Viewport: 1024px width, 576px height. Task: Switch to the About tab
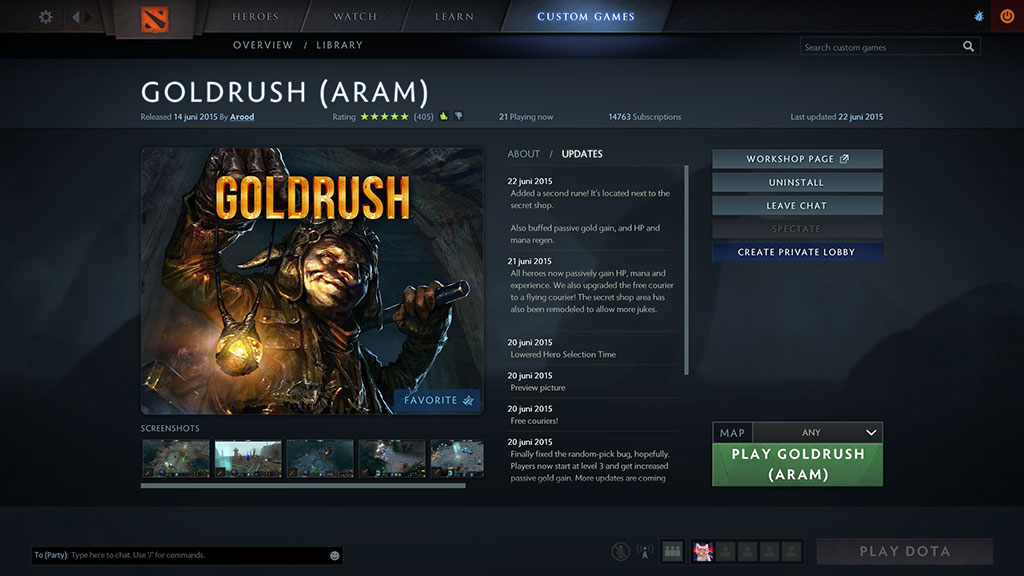pos(523,154)
